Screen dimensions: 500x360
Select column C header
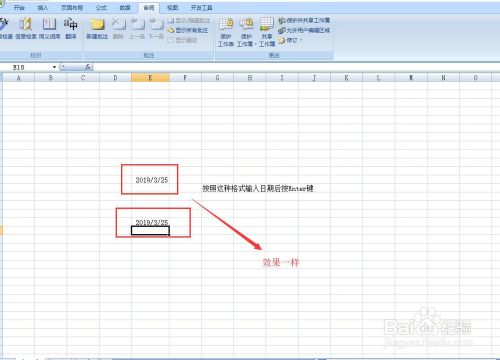[x=83, y=78]
